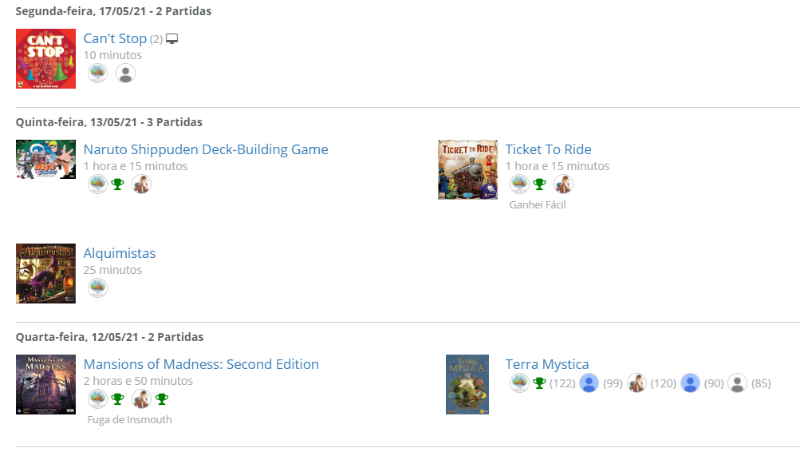Click the green trophy scoring 122 in Terra Mystica

coord(540,383)
